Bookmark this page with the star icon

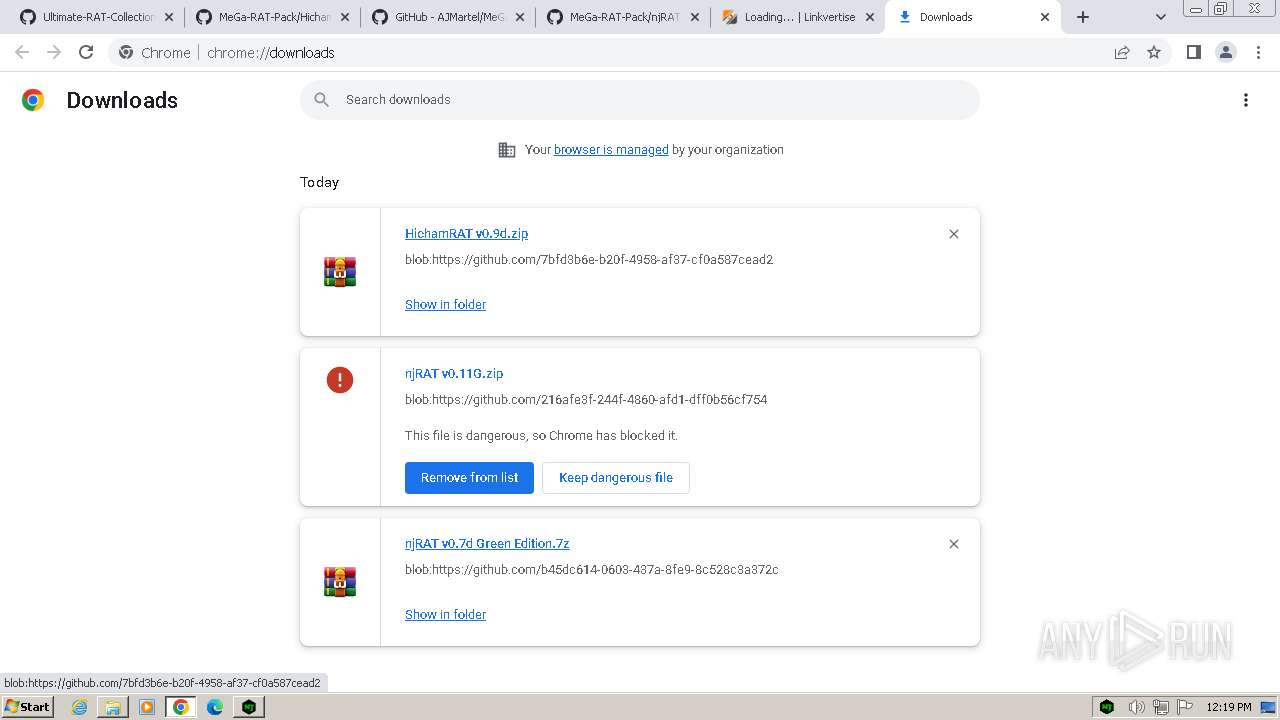pyautogui.click(x=1154, y=52)
